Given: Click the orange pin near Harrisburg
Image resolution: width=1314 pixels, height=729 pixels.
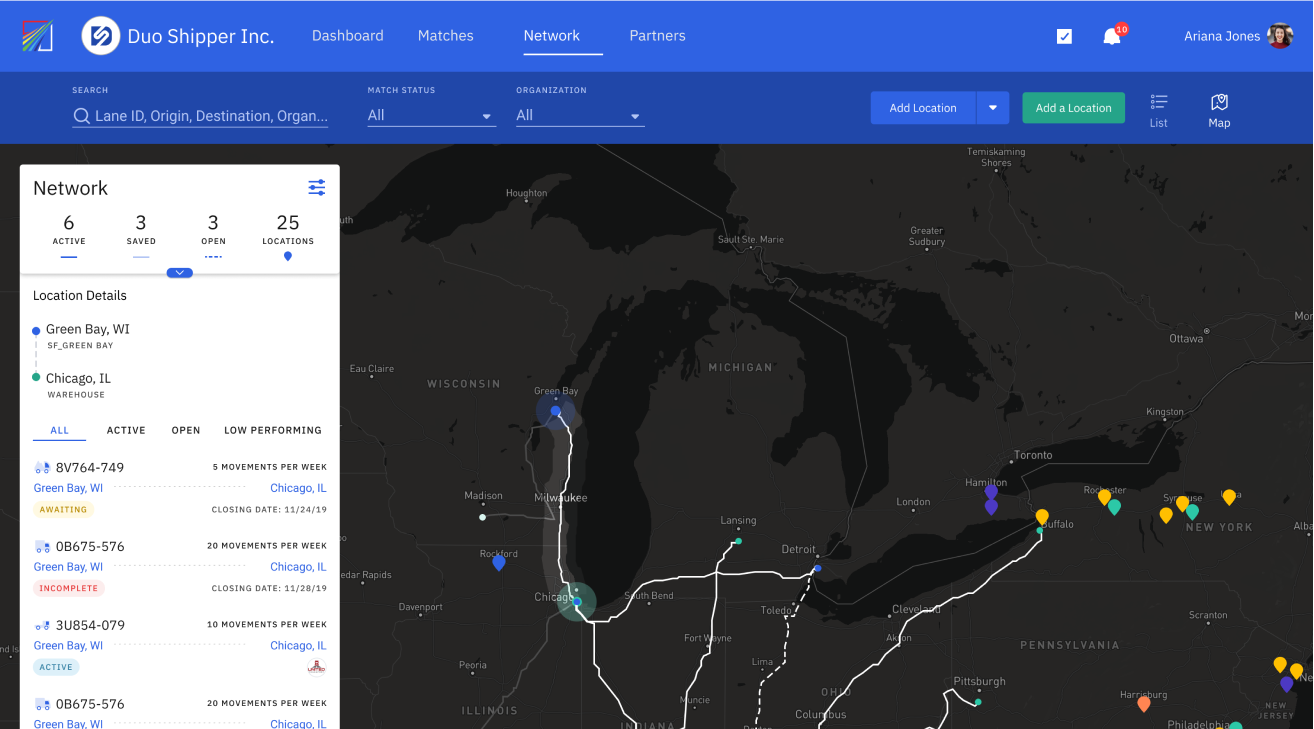Looking at the screenshot, I should coord(1144,704).
